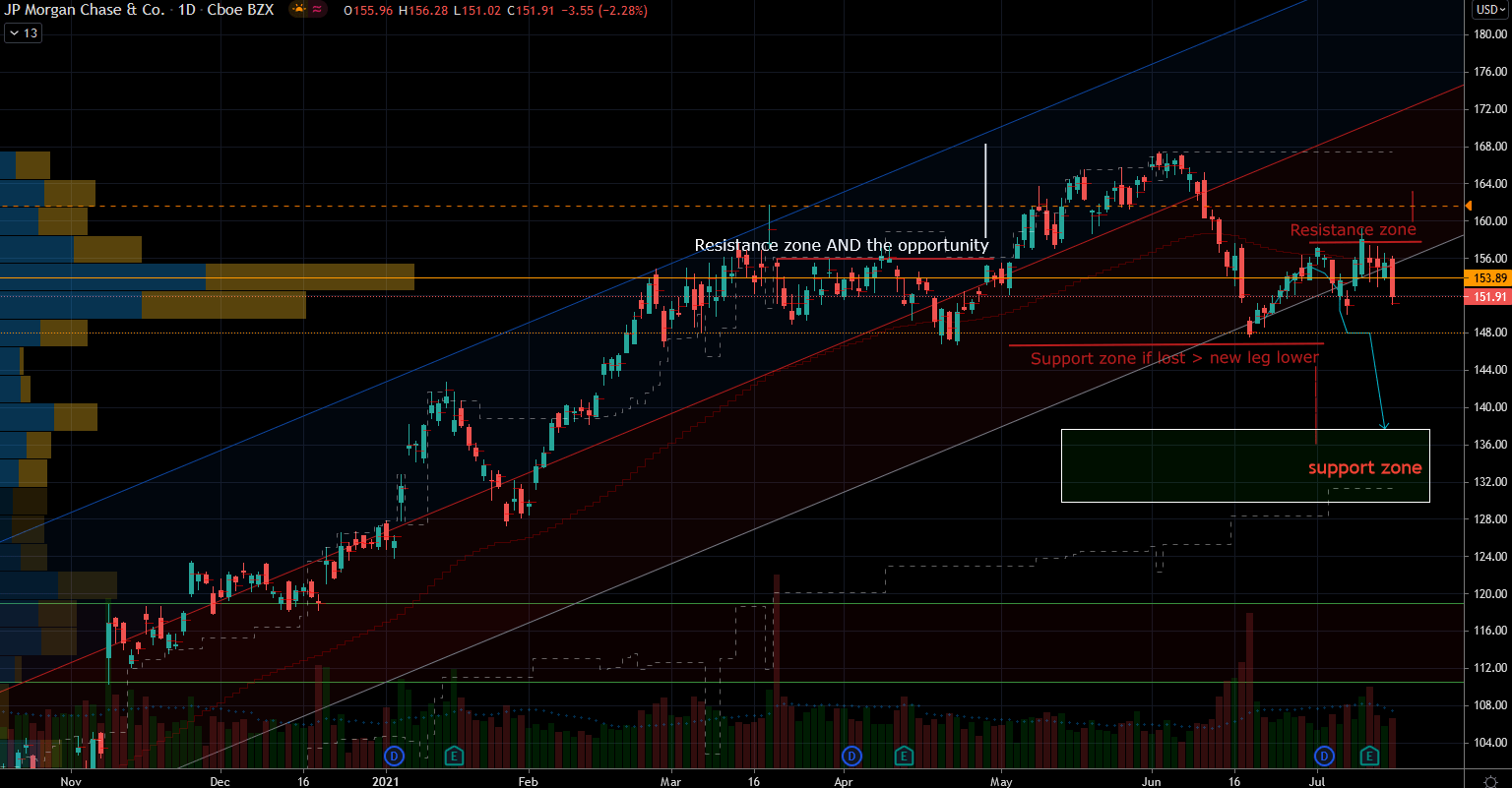Image resolution: width=1512 pixels, height=788 pixels.
Task: Open the dividend D marker in July
Action: click(1324, 756)
